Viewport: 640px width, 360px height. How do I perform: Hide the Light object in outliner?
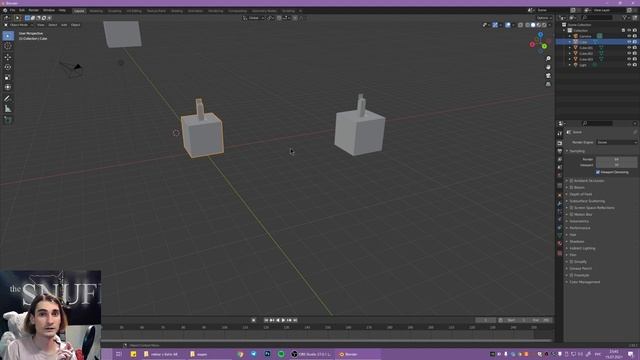[629, 64]
